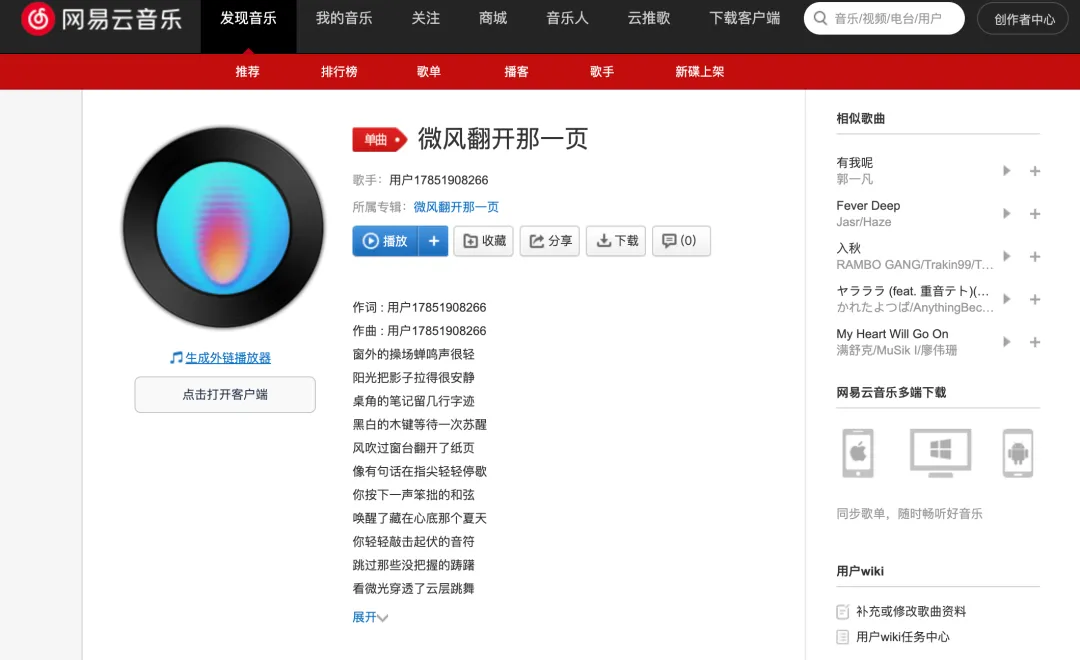Click the 创作者中心 button
The image size is (1080, 660).
(1024, 19)
